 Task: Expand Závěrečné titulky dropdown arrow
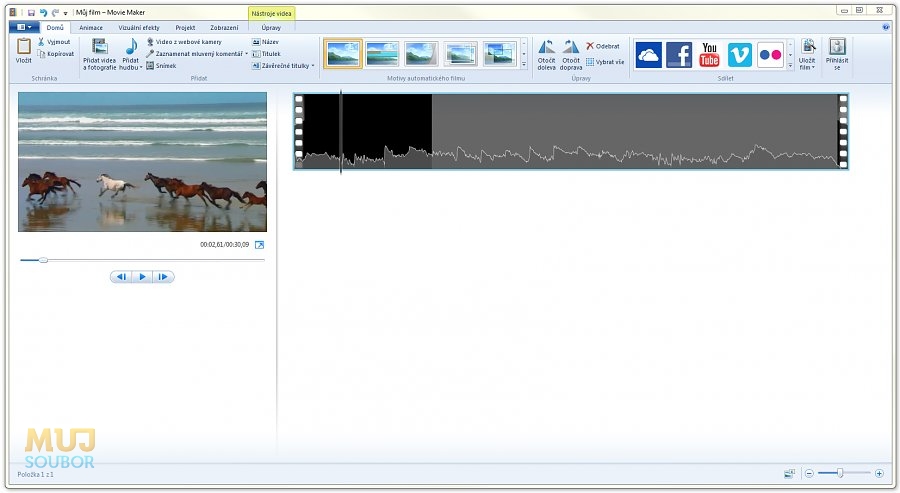pyautogui.click(x=313, y=66)
